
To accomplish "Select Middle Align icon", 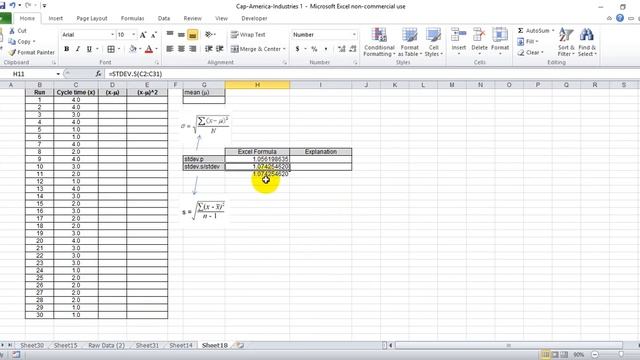I will coord(181,35).
